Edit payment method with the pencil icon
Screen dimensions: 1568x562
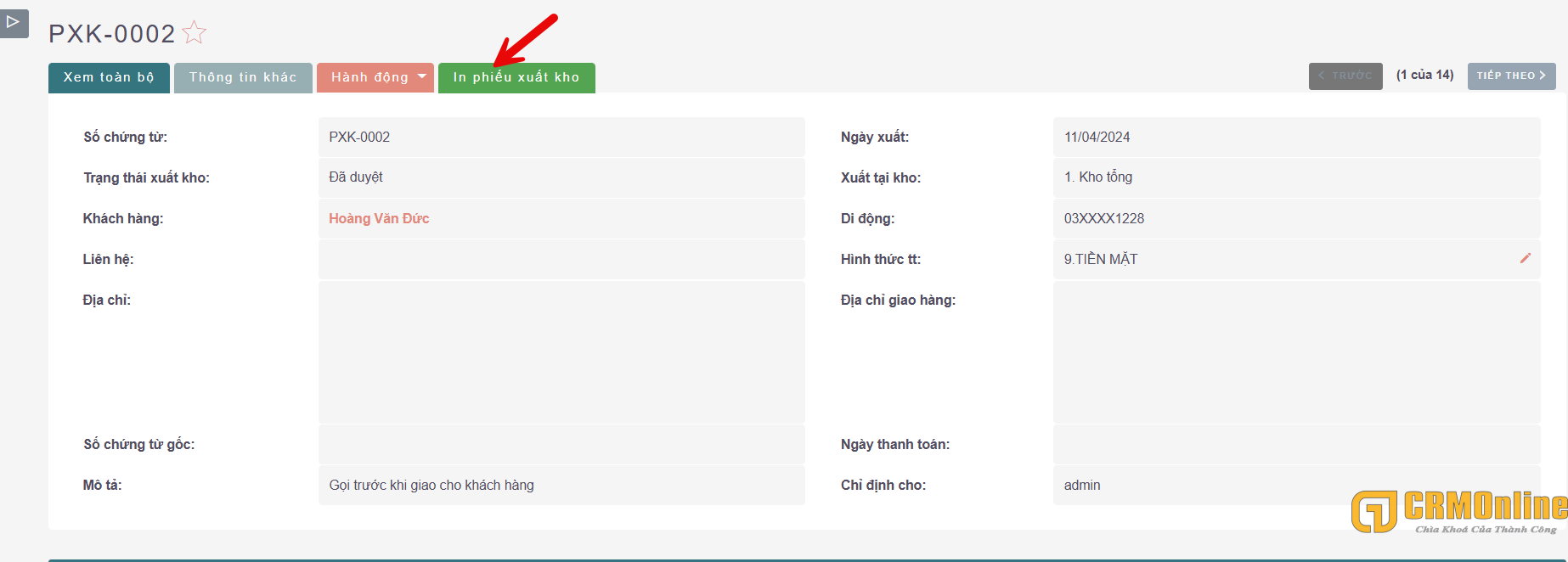pos(1525,258)
